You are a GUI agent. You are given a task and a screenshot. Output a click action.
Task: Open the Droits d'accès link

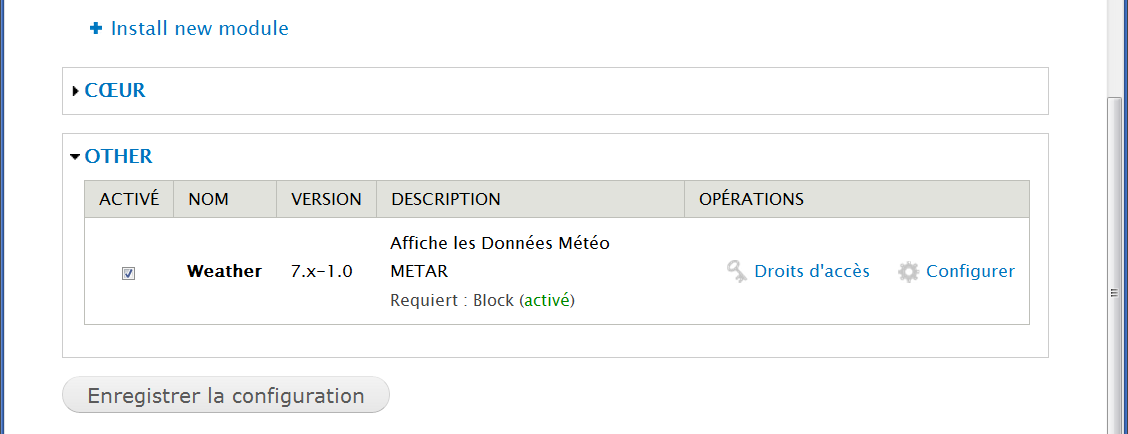(811, 271)
